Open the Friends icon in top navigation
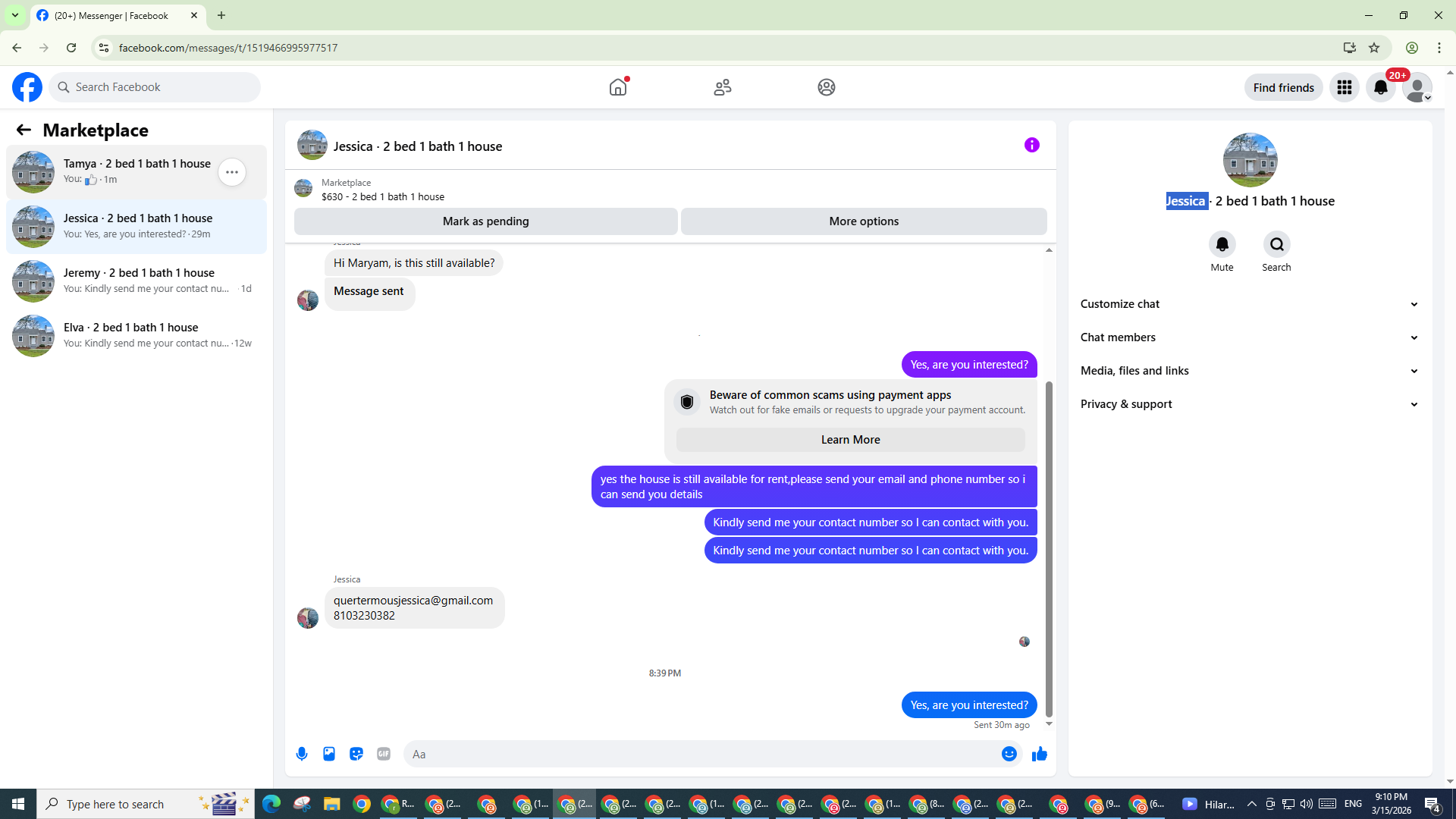Screen dimensions: 1456x819 coord(723,87)
